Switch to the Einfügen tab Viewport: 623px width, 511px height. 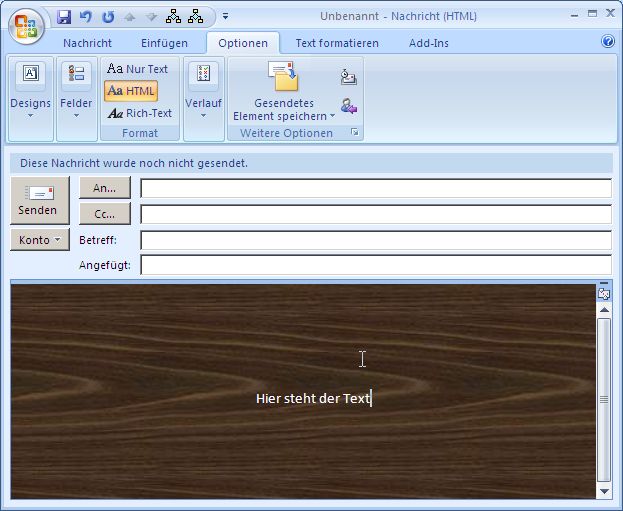point(164,43)
